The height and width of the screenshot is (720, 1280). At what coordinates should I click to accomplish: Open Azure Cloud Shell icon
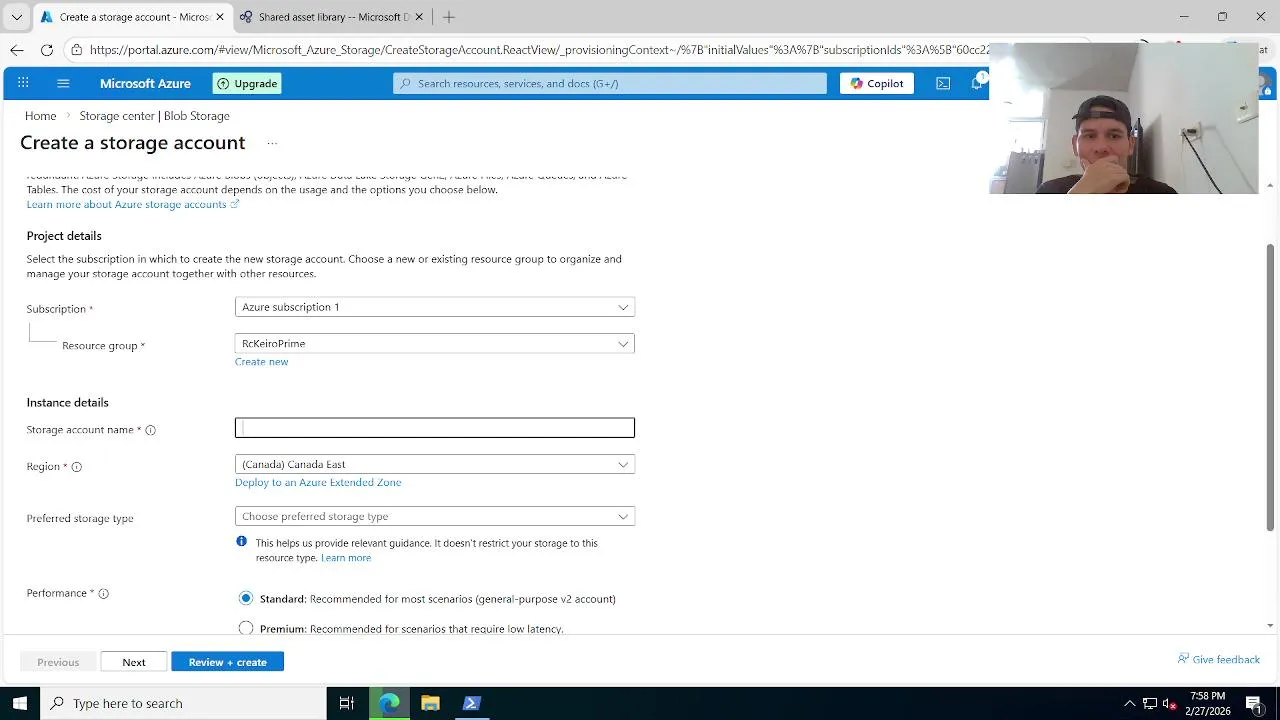coord(943,83)
